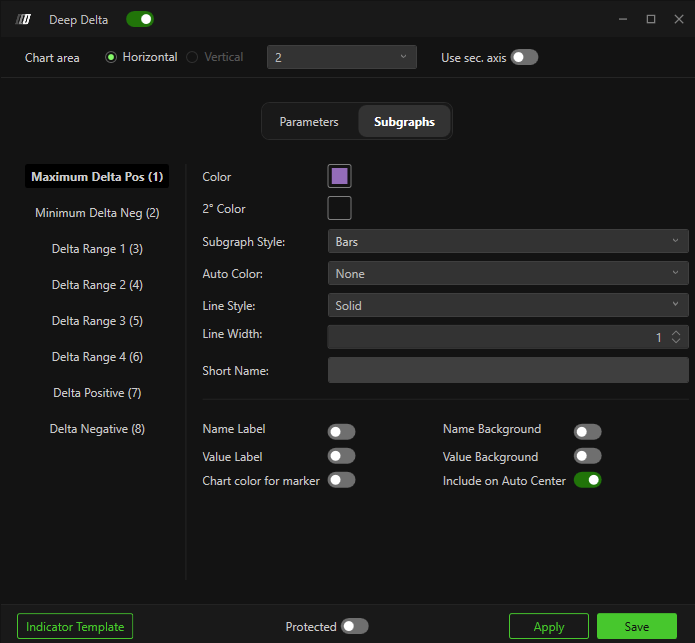Click the Short Name input field
Image resolution: width=695 pixels, height=643 pixels.
coord(507,370)
